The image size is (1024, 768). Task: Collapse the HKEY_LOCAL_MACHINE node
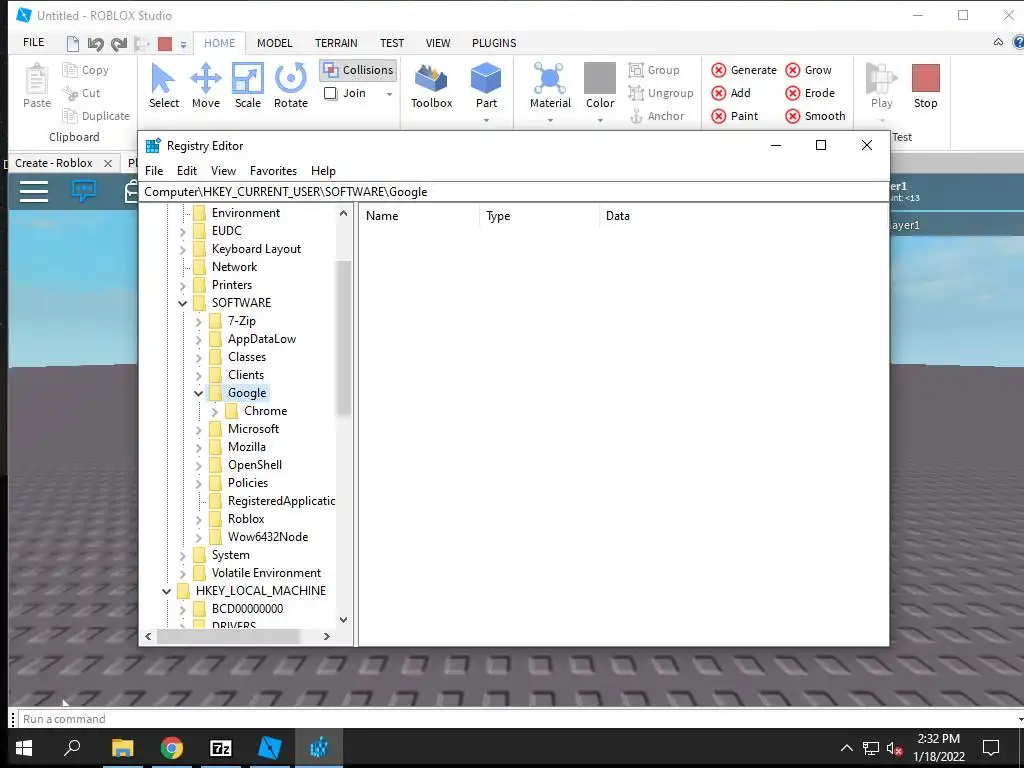pos(167,591)
